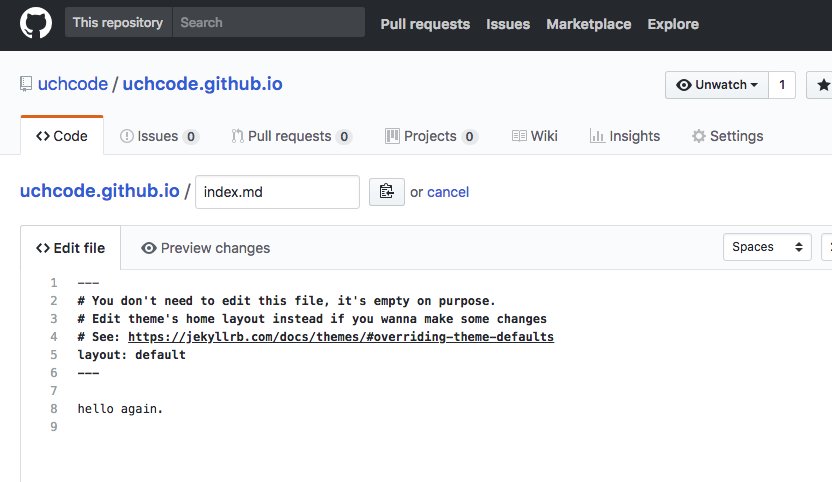Open the repository Issues tab

pos(159,136)
